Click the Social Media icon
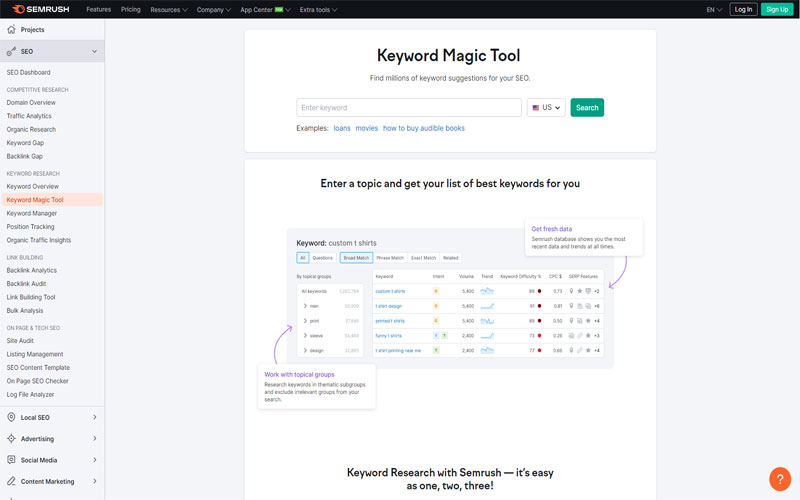Screen dimensions: 800x500 pyautogui.click(x=11, y=460)
